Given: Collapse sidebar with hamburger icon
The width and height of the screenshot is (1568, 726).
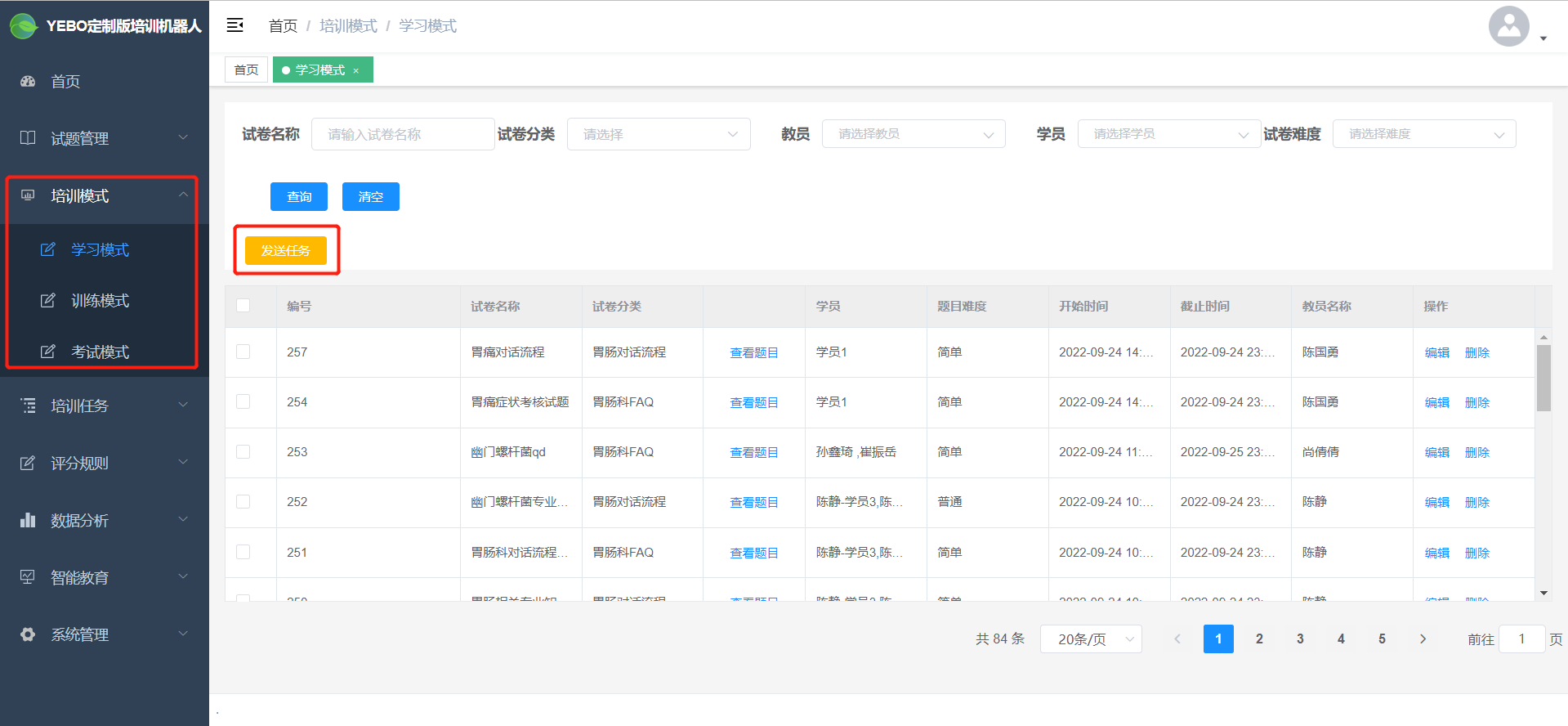Looking at the screenshot, I should pos(235,25).
